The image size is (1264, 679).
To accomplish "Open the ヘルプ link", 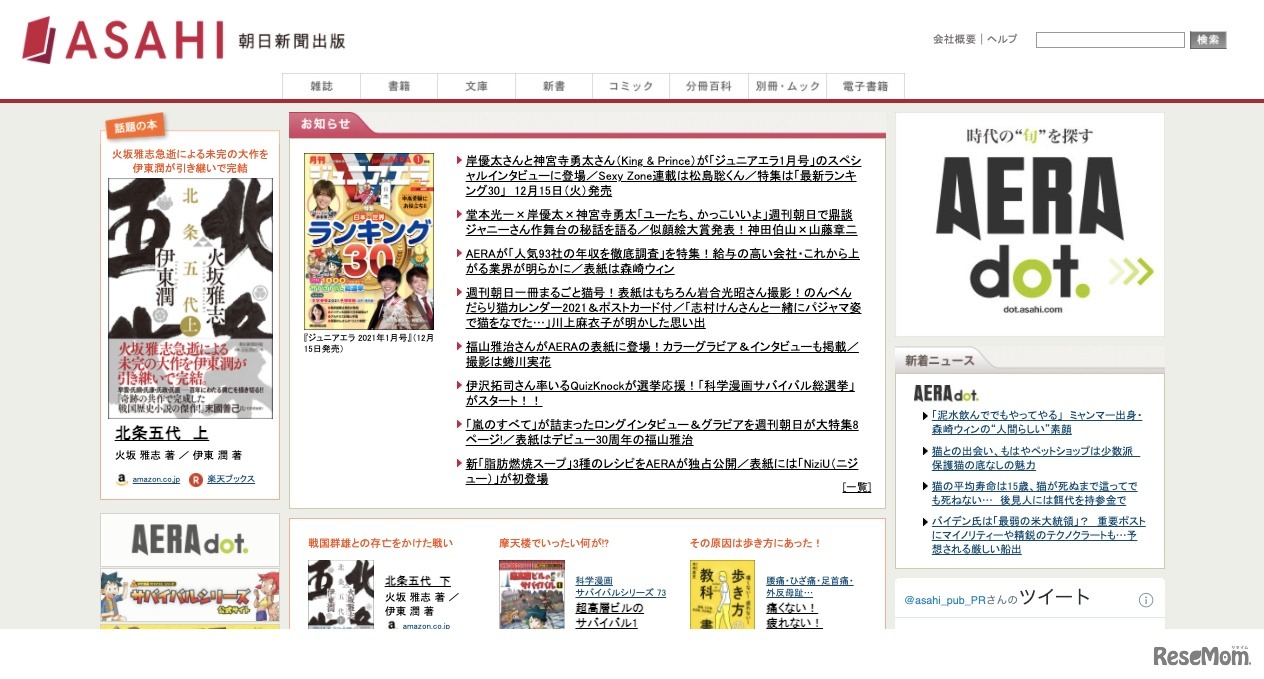I will click(x=1002, y=39).
